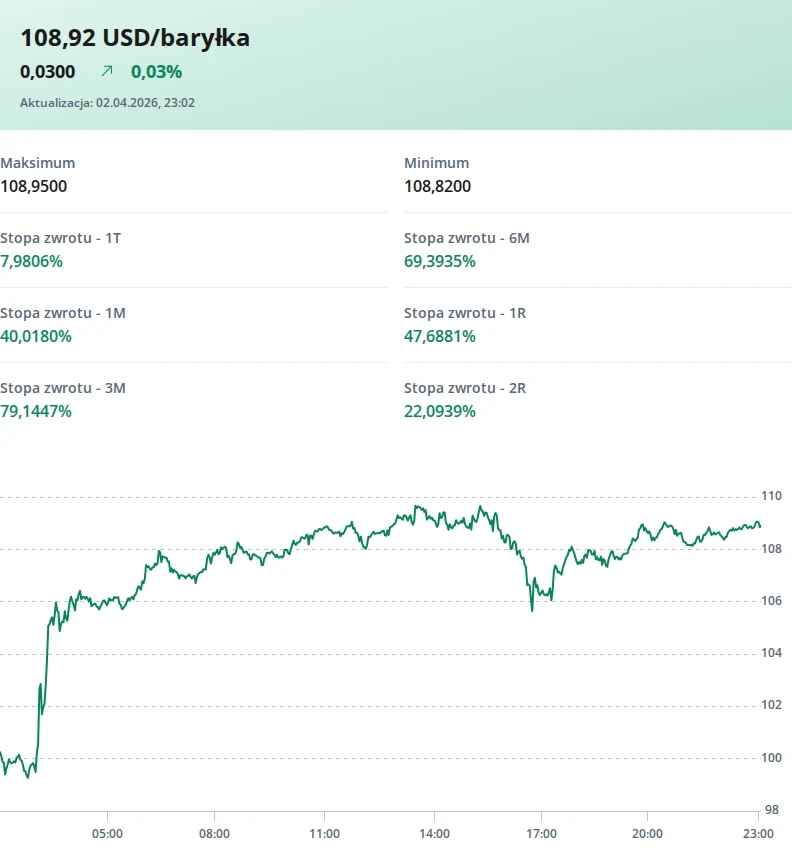Screen dimensions: 792x865
Task: Select the 69,3935% six-month return value
Action: 439,261
